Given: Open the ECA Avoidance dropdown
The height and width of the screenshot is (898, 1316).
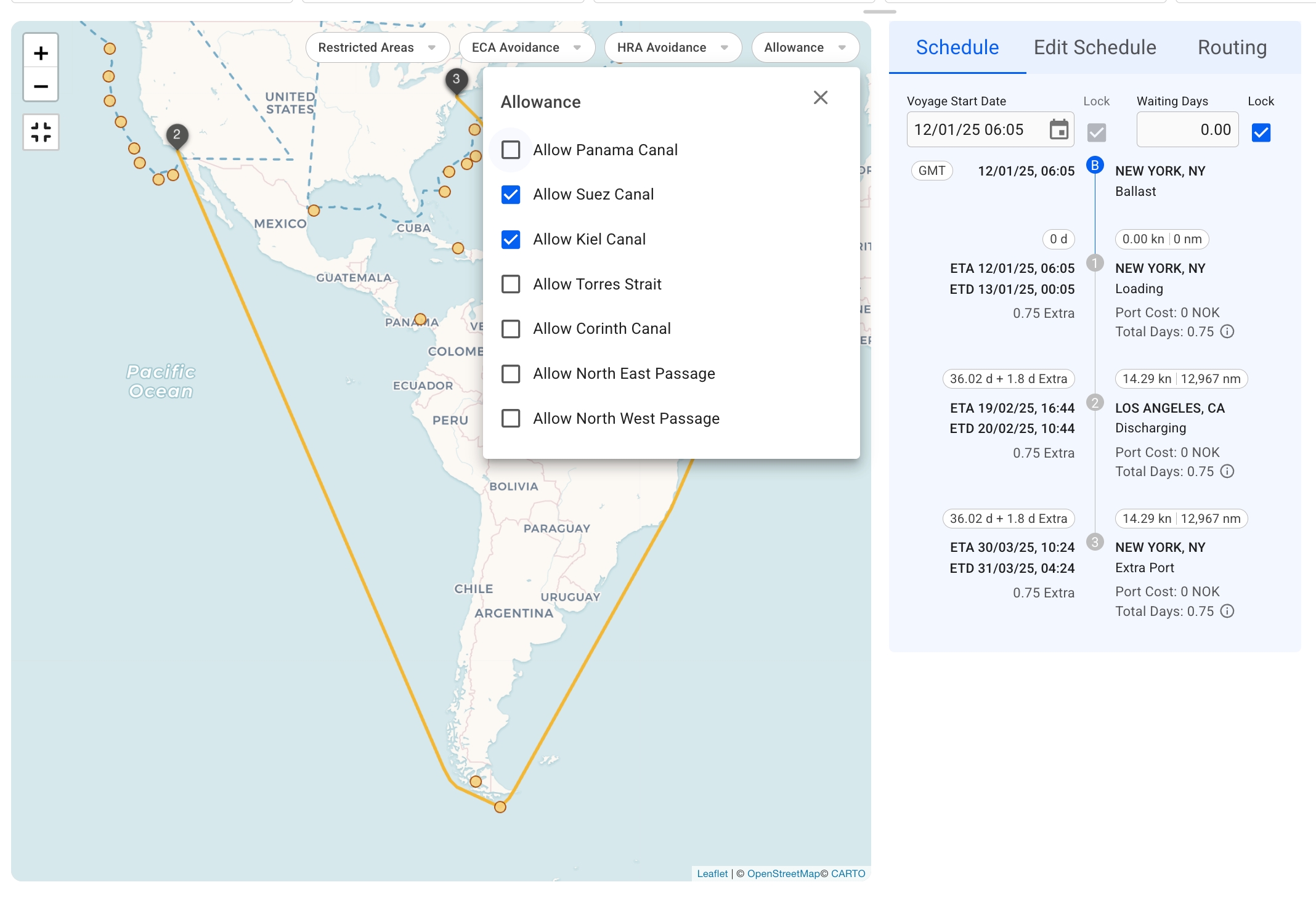Looking at the screenshot, I should tap(526, 47).
